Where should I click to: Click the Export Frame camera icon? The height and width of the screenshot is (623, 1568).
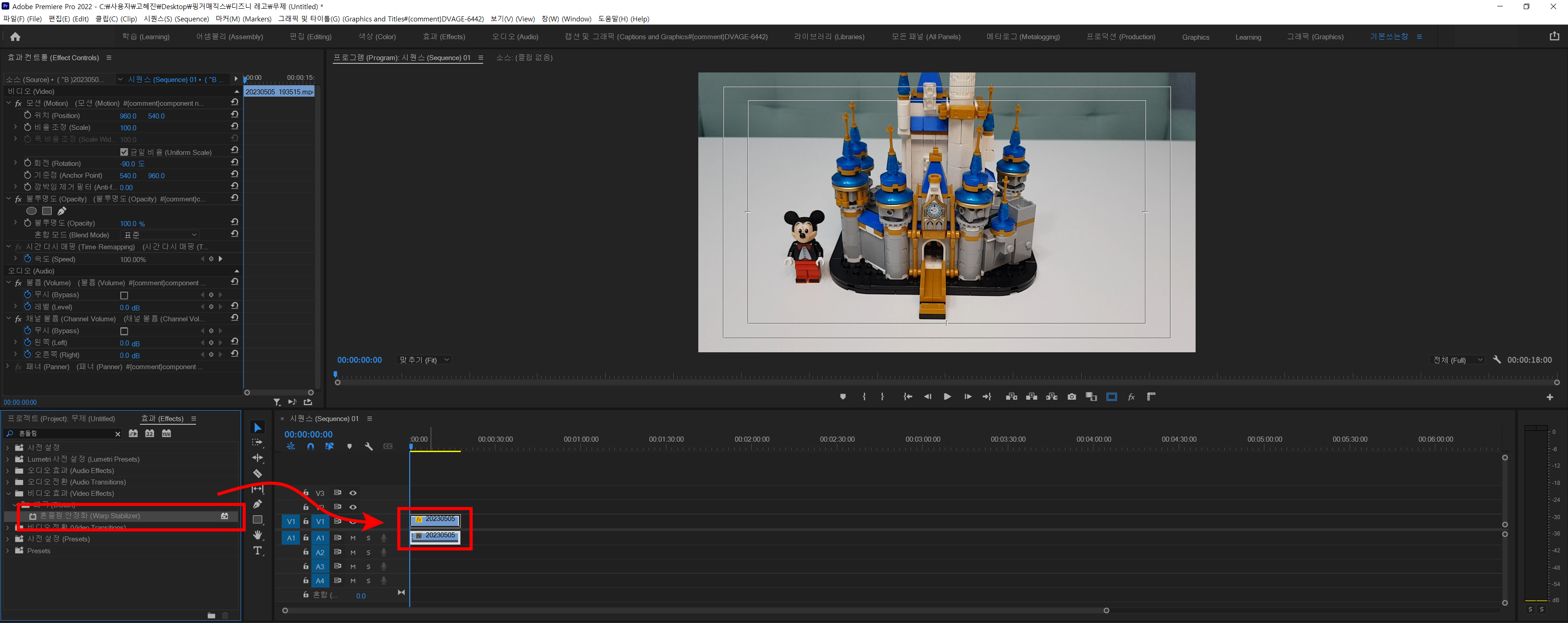tap(1072, 396)
